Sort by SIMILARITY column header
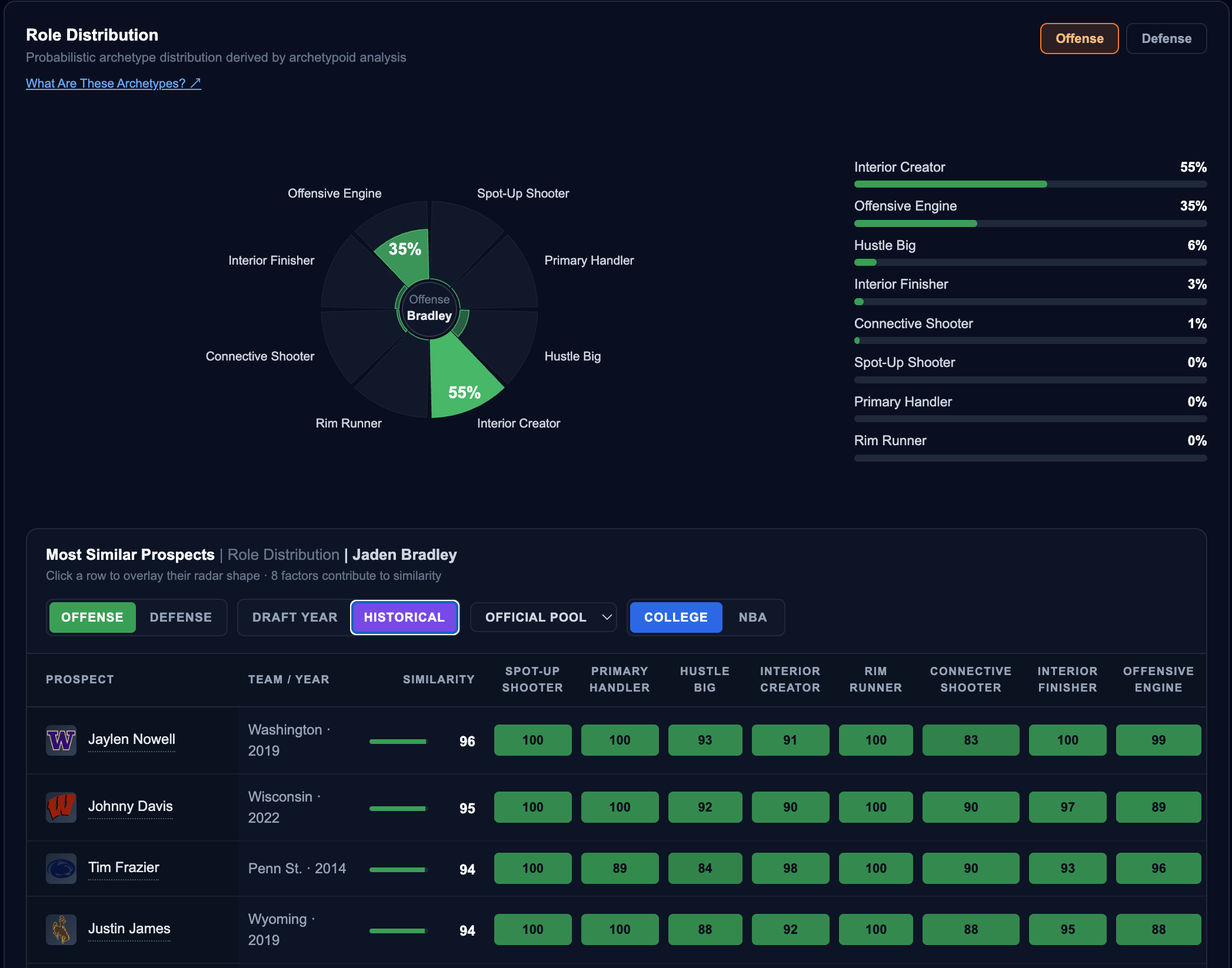Viewport: 1232px width, 968px height. point(438,679)
